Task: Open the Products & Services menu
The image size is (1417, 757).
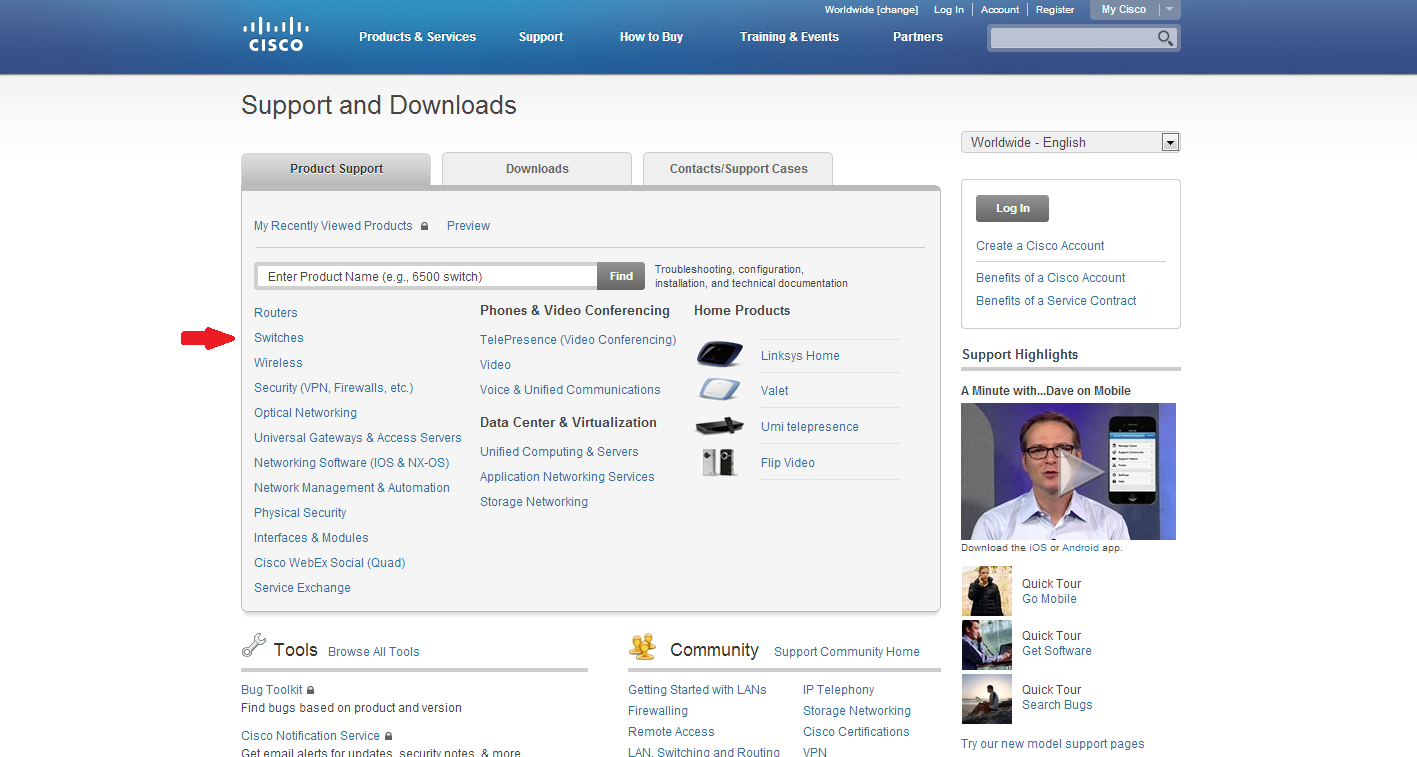Action: point(417,37)
